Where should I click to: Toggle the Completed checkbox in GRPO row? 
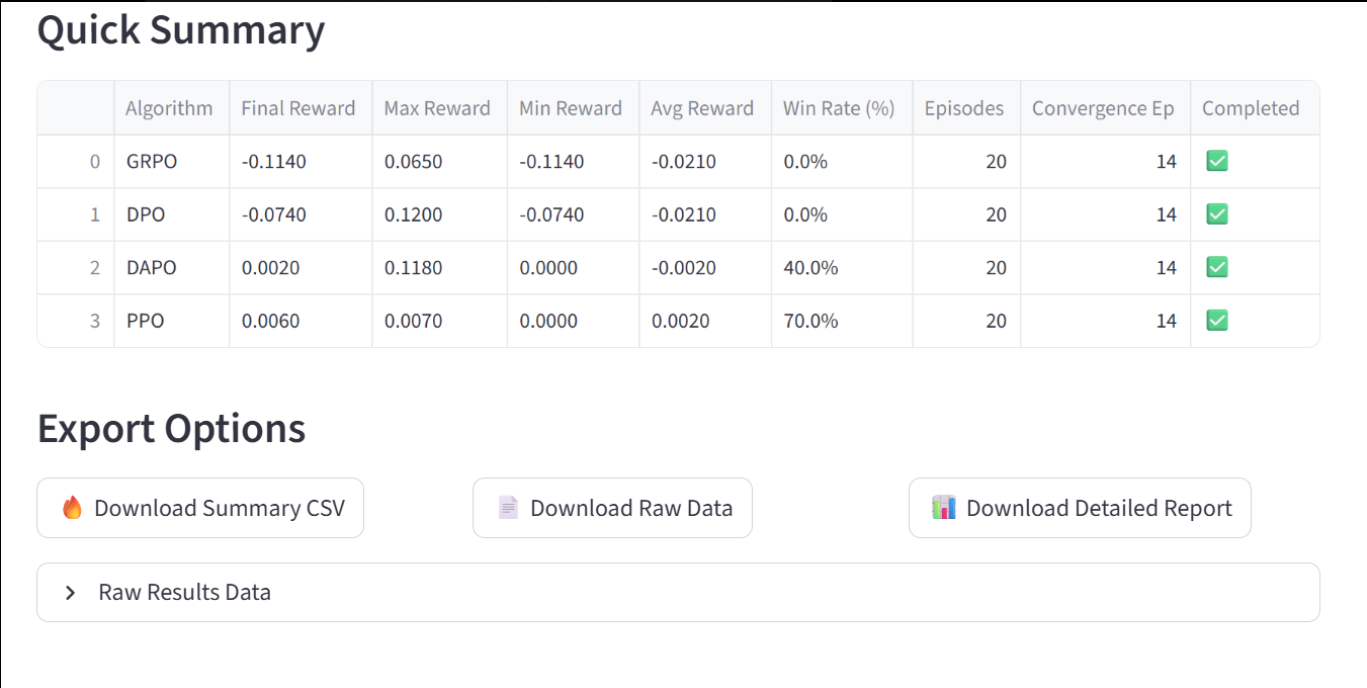(x=1217, y=161)
